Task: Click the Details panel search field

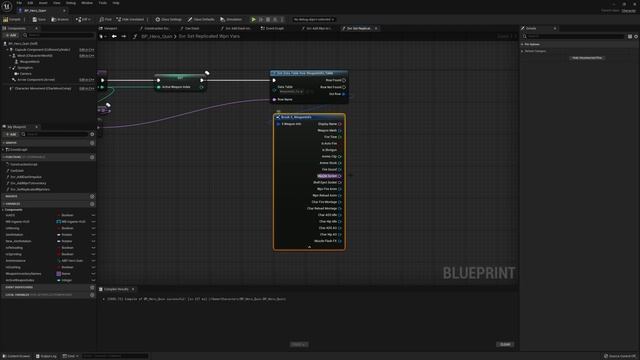Action: 573,36
